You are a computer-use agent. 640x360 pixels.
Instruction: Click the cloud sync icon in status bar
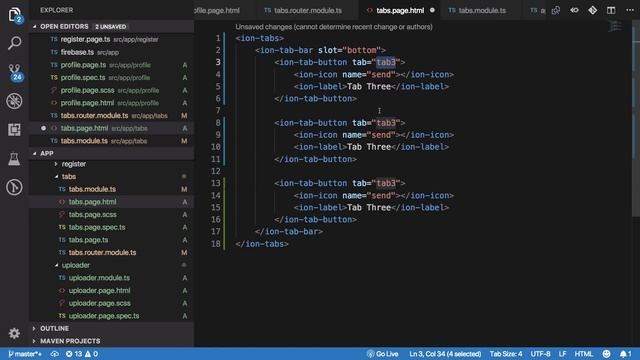click(x=54, y=354)
